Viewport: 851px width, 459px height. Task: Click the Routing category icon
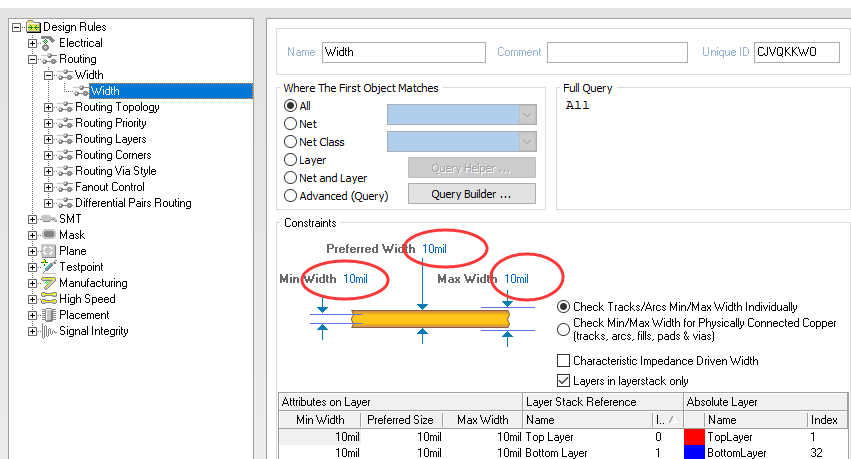(49, 59)
